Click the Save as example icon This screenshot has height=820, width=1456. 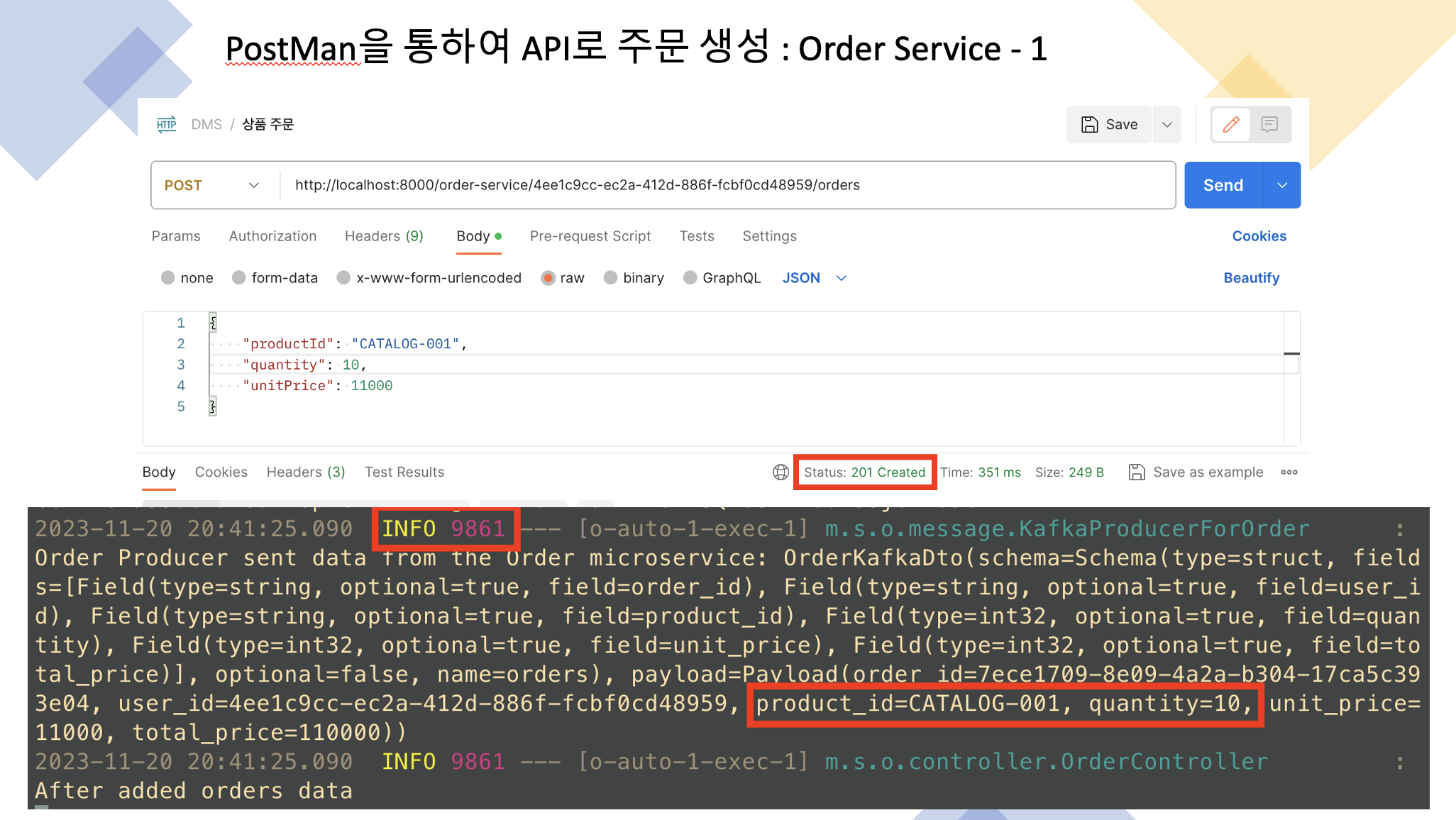(1137, 472)
